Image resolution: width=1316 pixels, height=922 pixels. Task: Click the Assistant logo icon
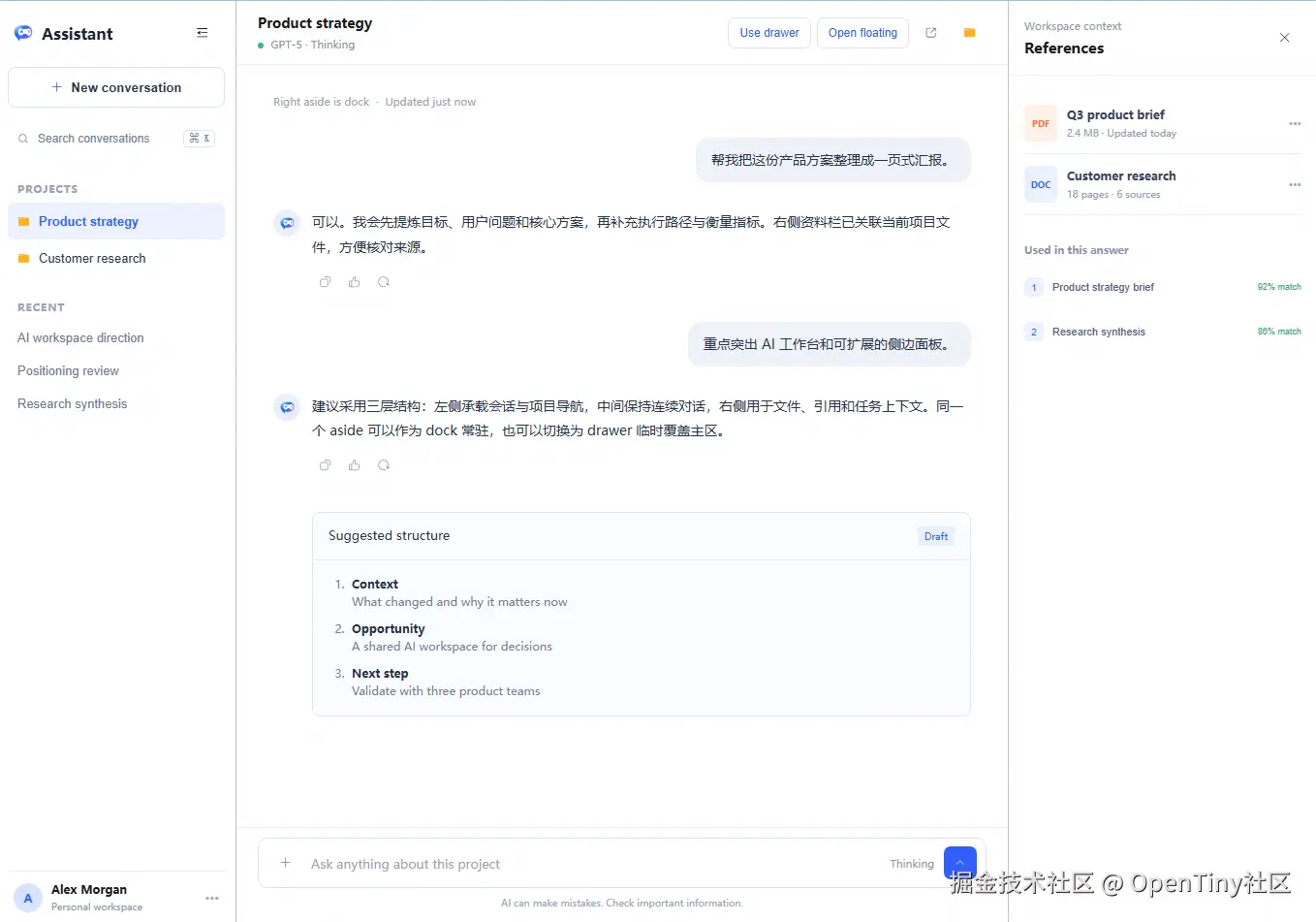point(23,33)
